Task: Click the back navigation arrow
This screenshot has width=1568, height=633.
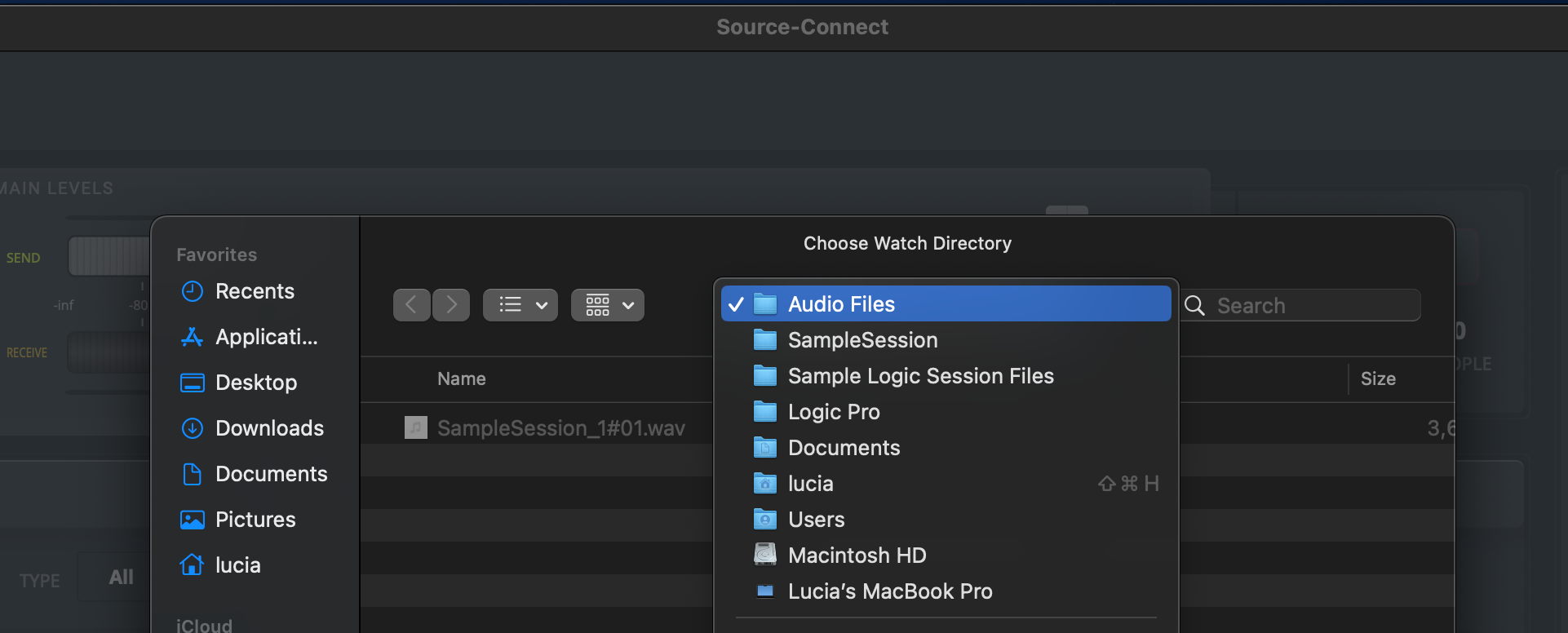Action: point(411,305)
